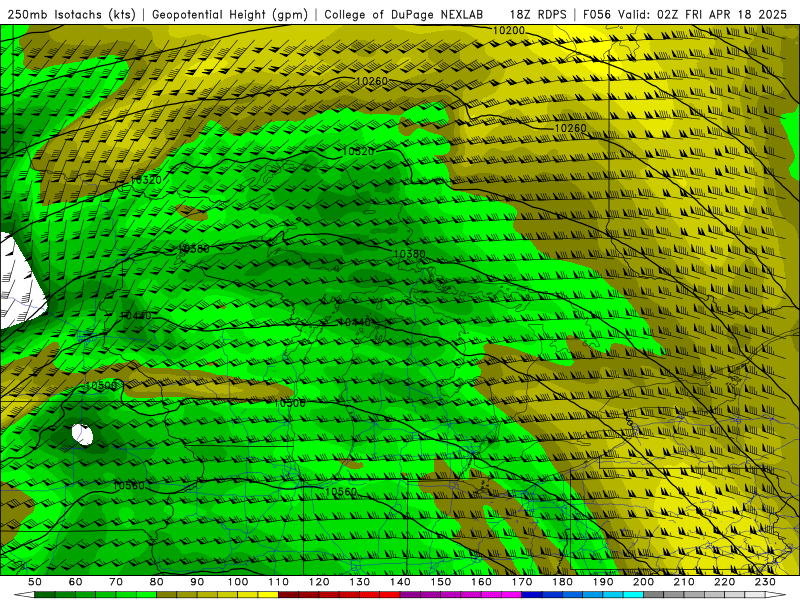Click the "250mb Isotachs (kts)" title text

point(71,15)
